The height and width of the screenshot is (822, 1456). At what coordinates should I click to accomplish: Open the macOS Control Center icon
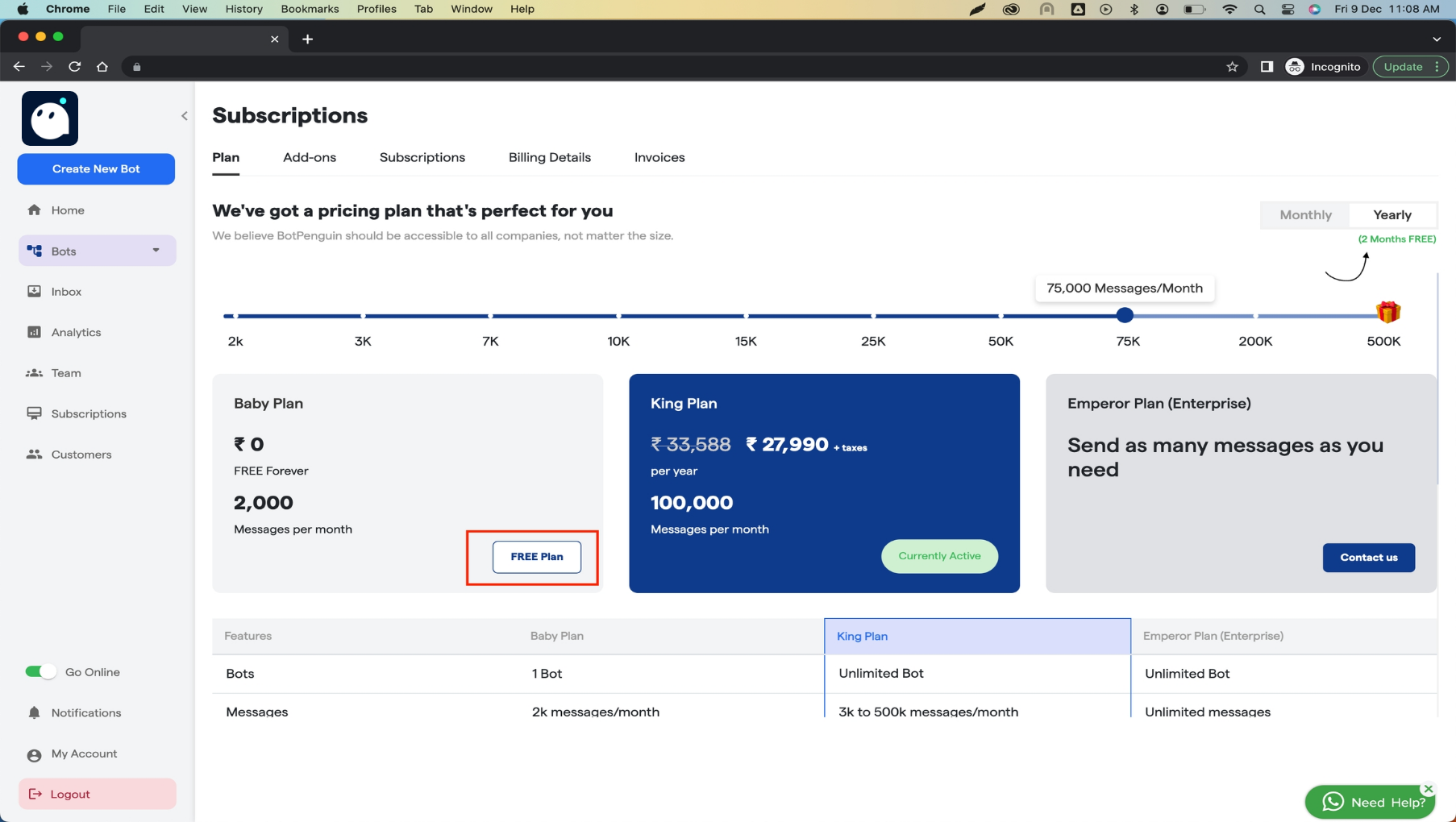coord(1288,9)
